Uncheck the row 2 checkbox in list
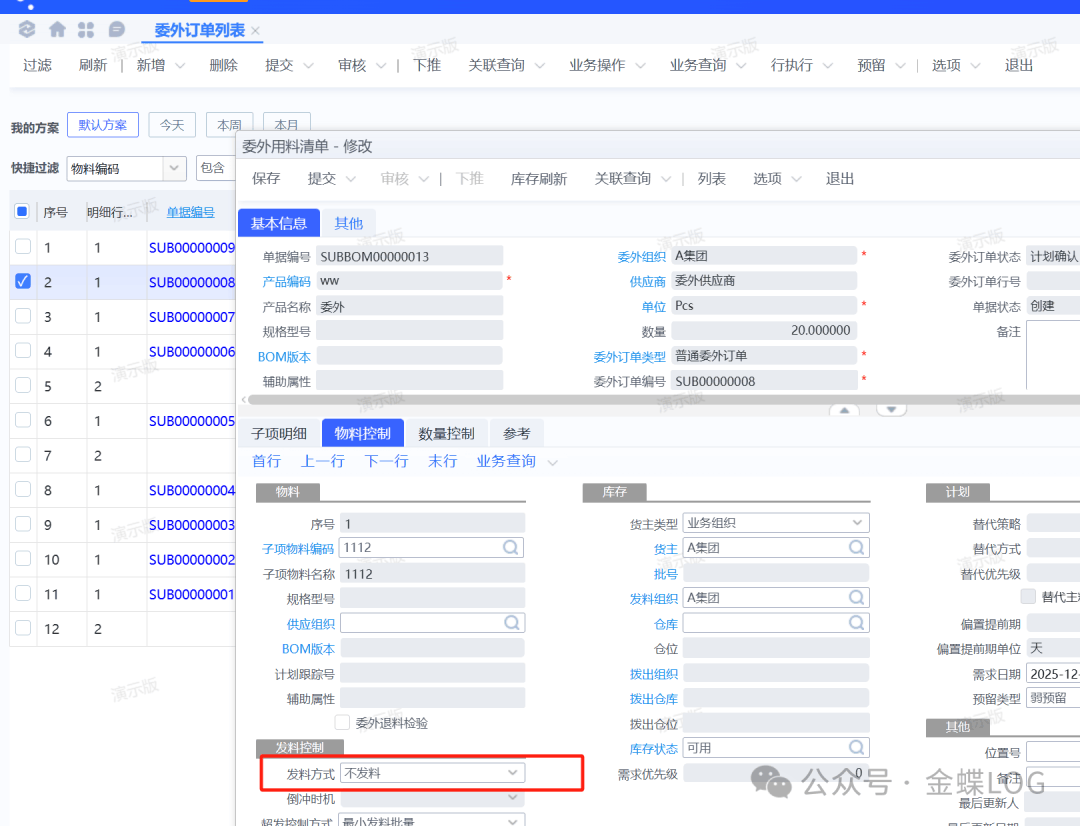Image resolution: width=1080 pixels, height=826 pixels. (23, 282)
